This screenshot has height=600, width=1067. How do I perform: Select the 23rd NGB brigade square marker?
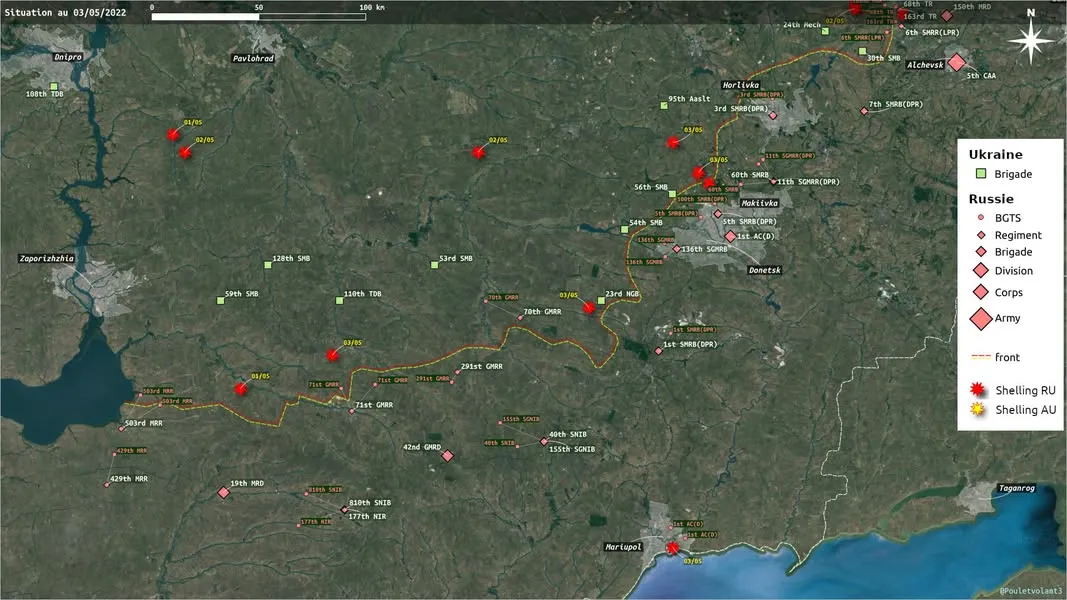coord(602,300)
